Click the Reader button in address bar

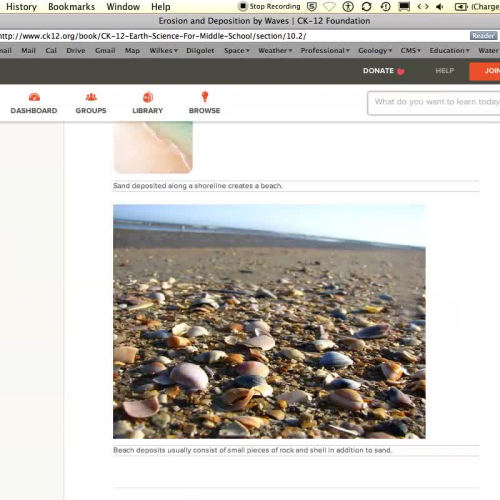(x=484, y=36)
